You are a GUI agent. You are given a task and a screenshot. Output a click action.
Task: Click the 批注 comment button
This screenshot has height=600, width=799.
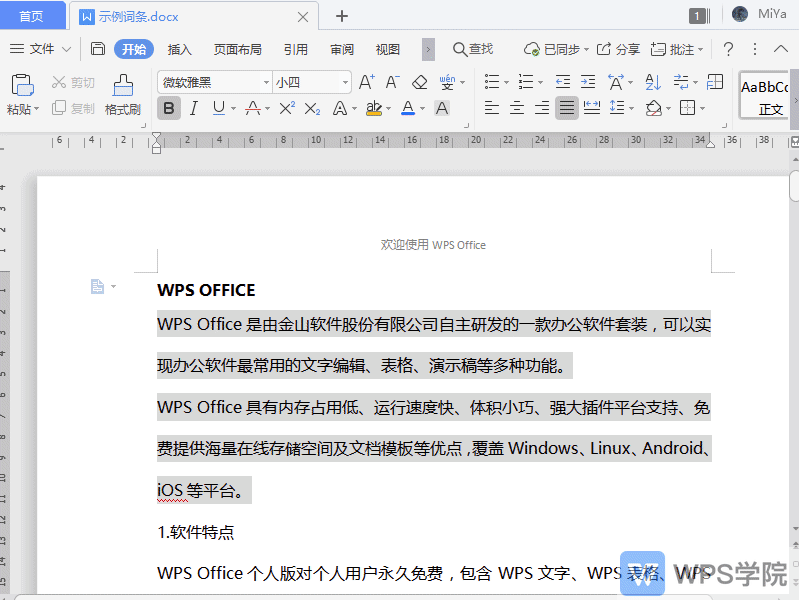[x=677, y=49]
